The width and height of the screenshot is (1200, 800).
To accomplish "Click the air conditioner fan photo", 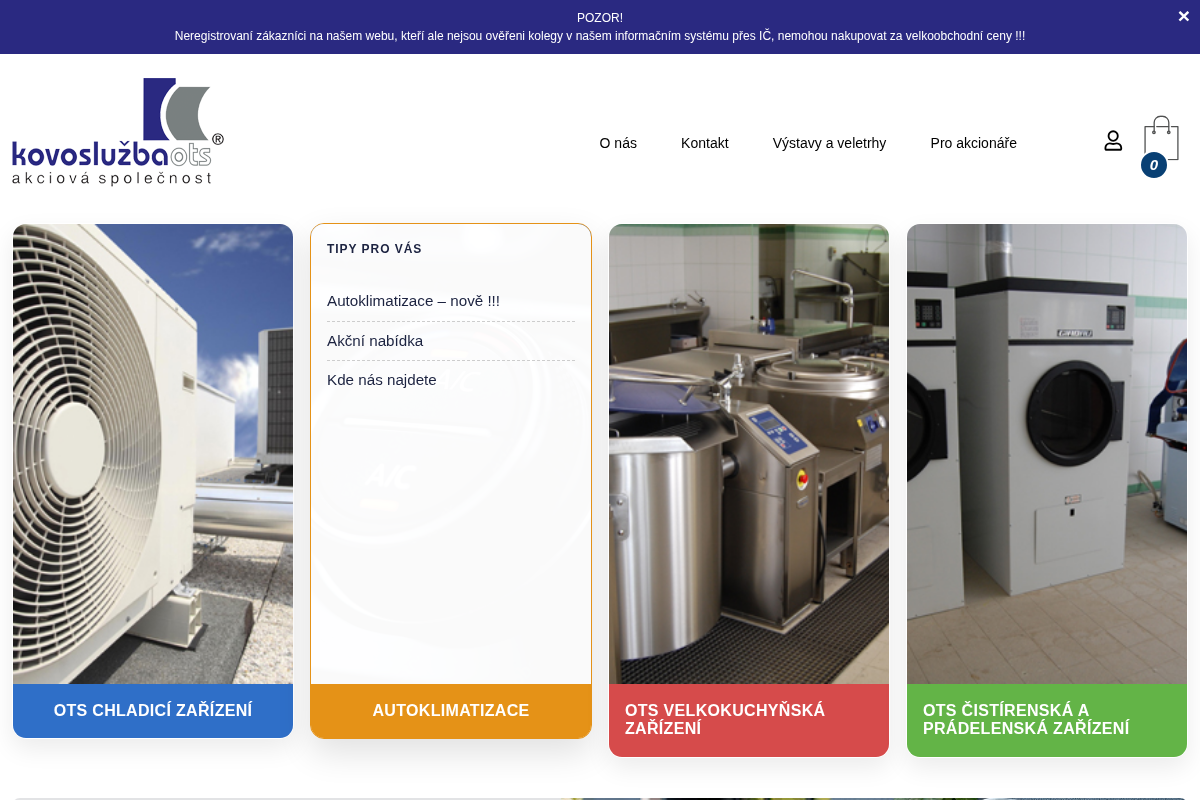I will [153, 454].
